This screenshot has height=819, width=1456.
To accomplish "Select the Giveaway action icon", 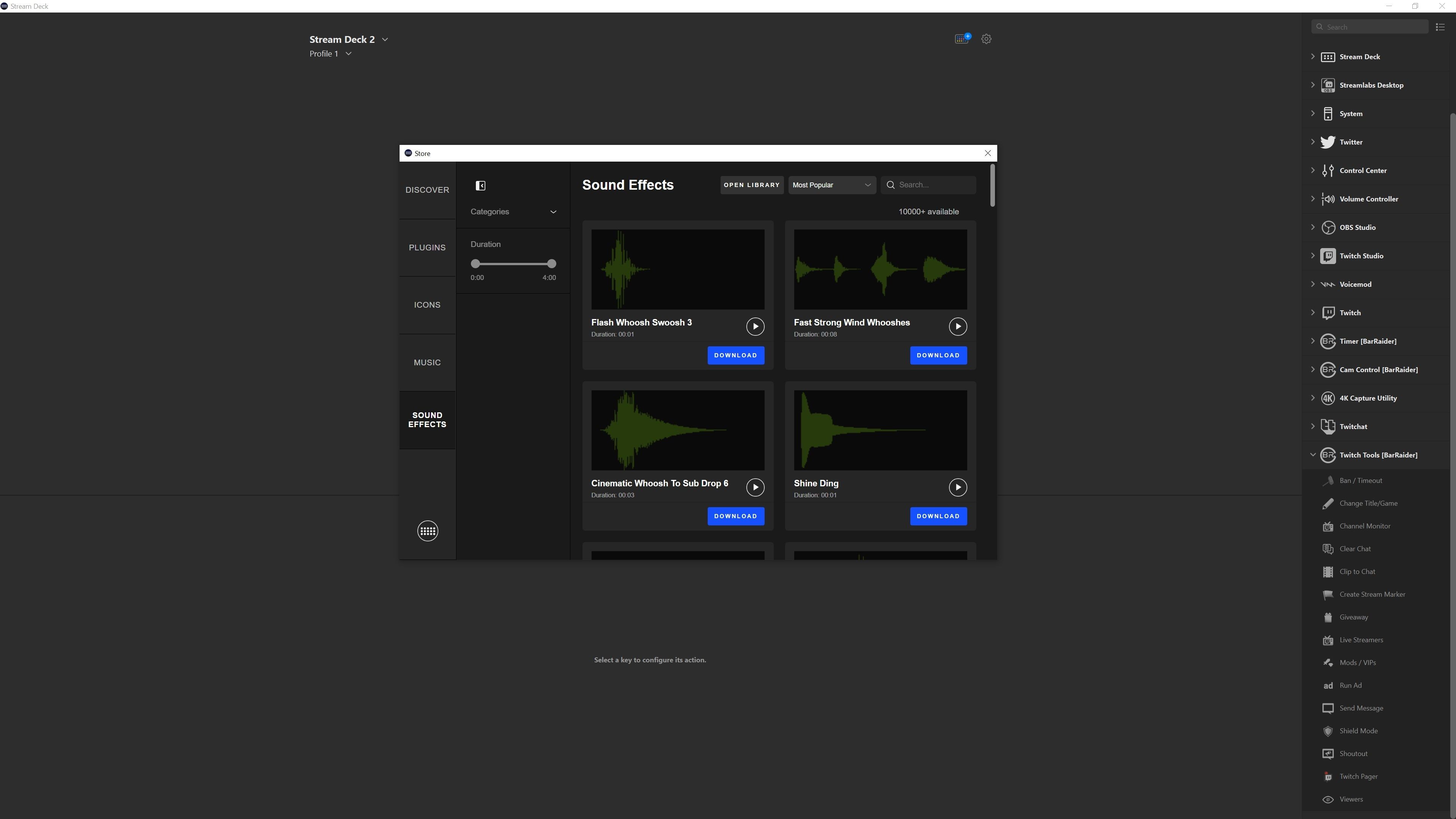I will pos(1328,617).
